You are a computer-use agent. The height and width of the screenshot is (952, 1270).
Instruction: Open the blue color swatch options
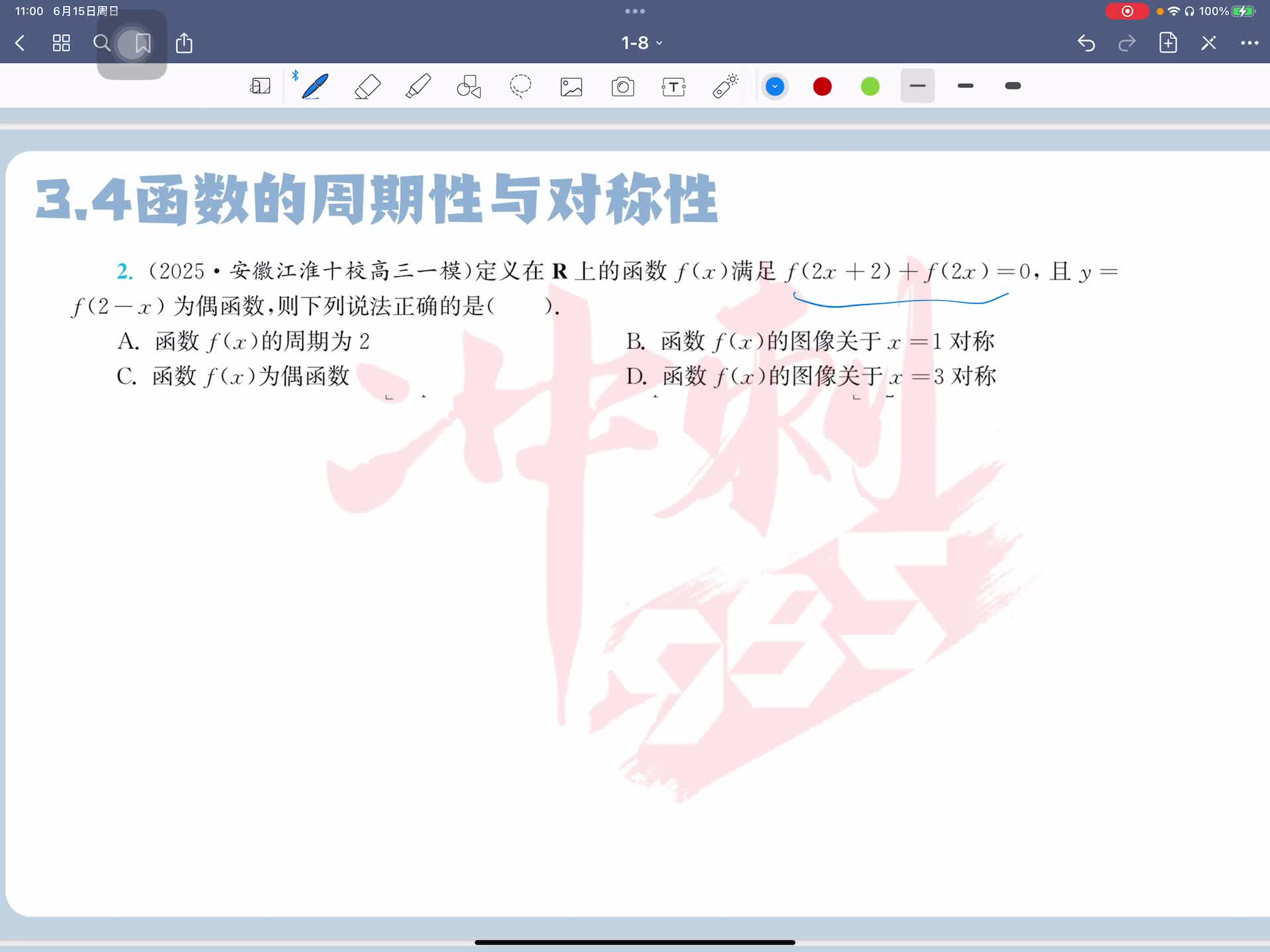tap(775, 87)
